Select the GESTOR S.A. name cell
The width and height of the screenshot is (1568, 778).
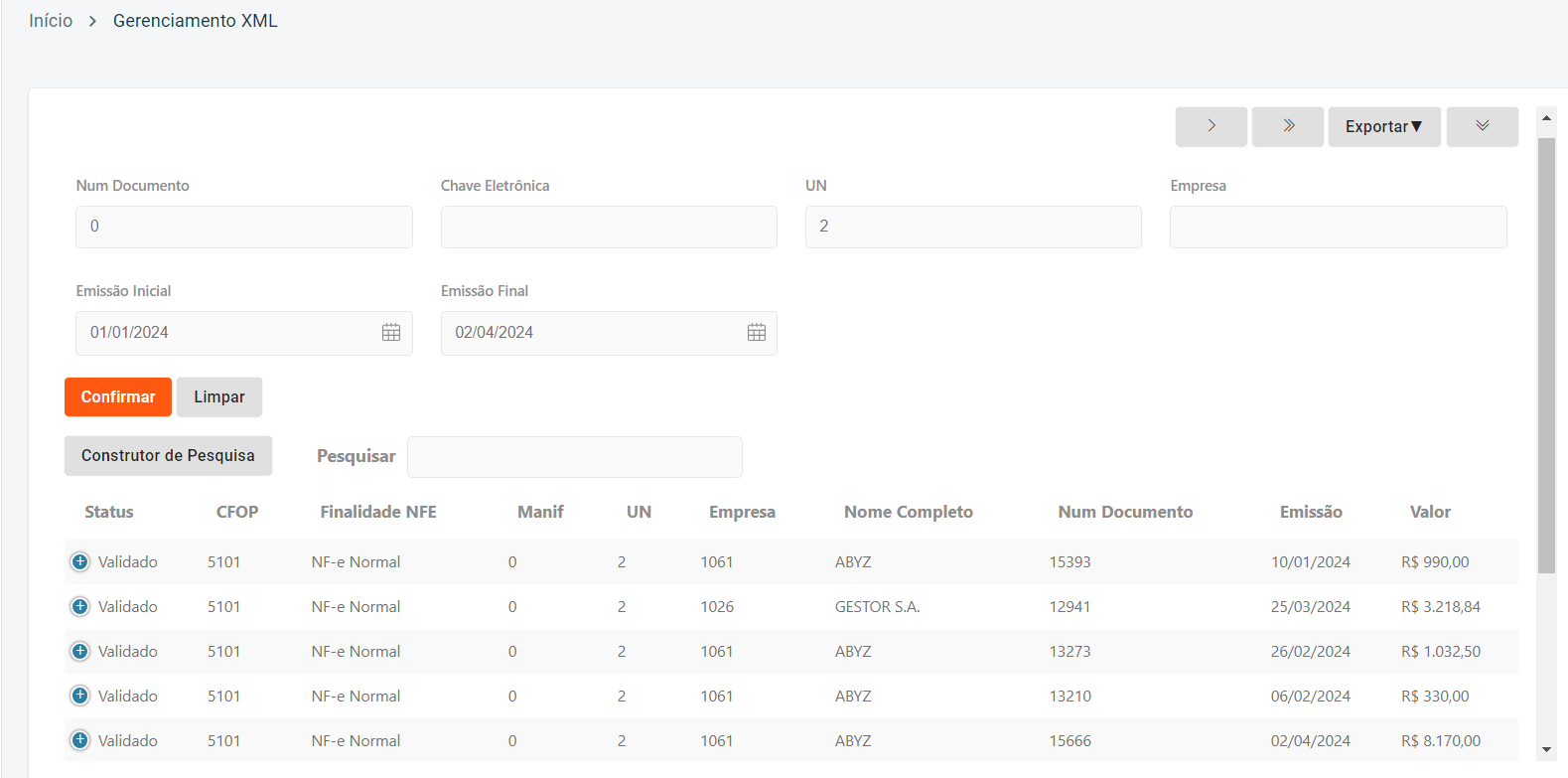coord(877,607)
